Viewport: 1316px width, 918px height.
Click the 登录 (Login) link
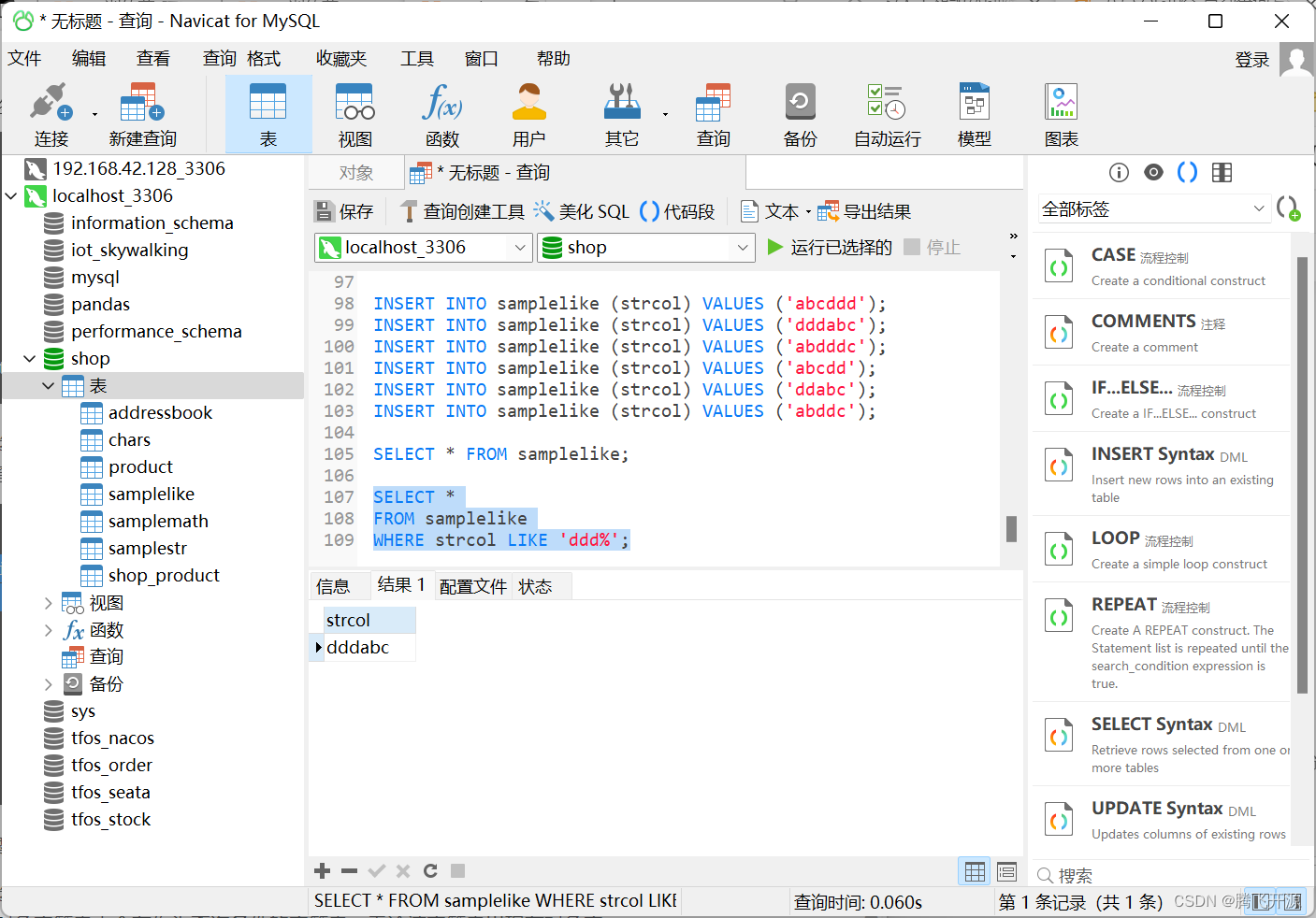pos(1252,60)
